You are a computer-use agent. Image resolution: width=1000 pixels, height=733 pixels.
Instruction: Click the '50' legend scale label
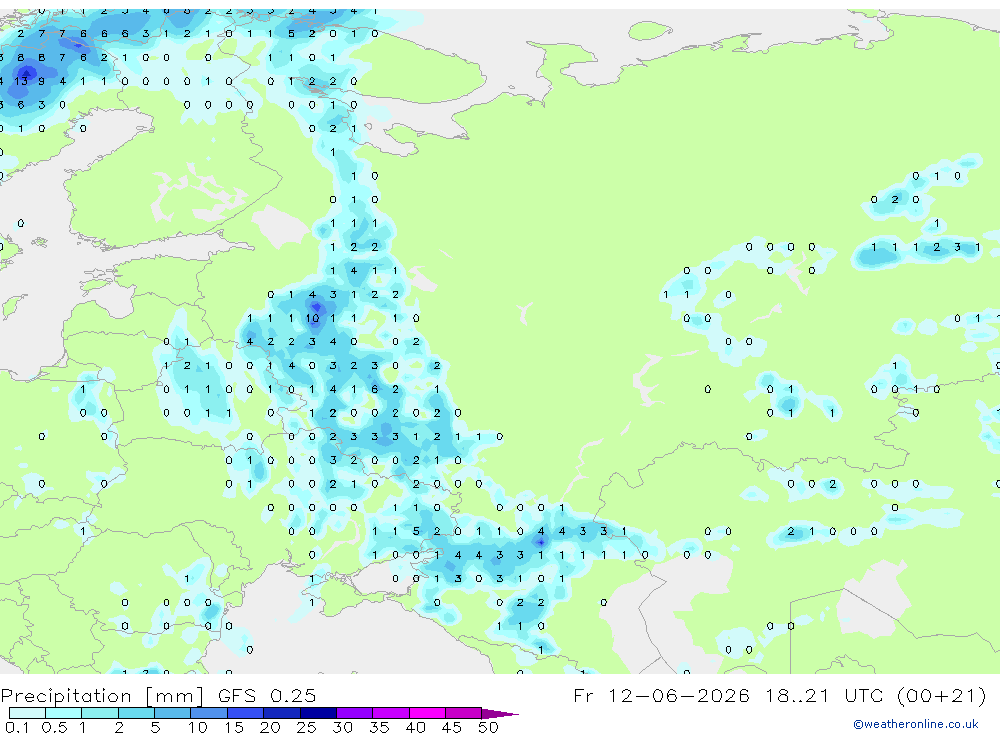[x=488, y=727]
